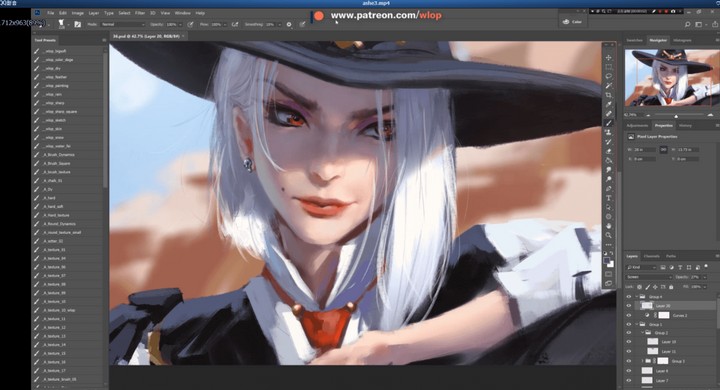
Task: Select the Crop tool
Action: click(608, 95)
